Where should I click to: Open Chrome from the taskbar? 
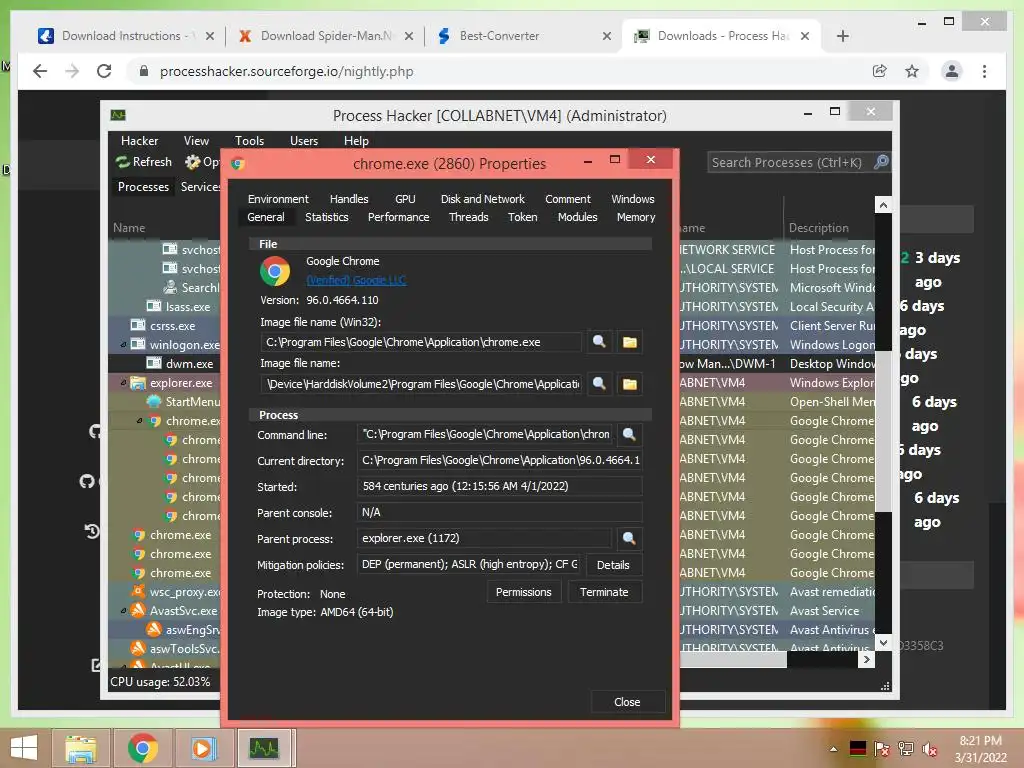click(x=142, y=748)
